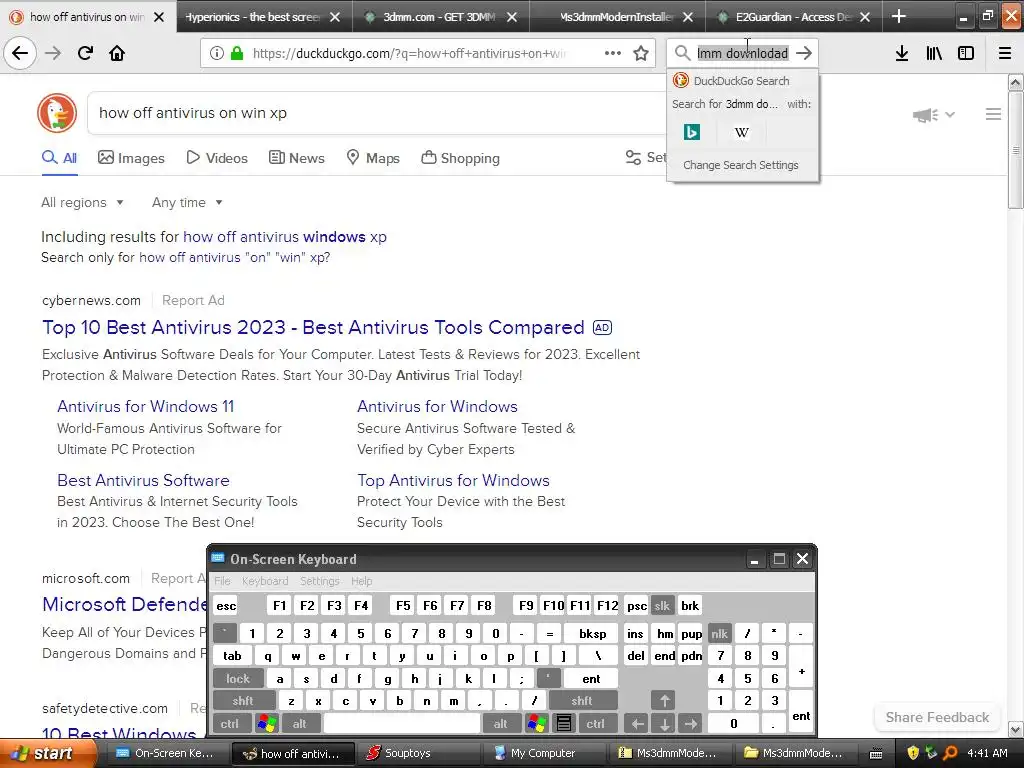This screenshot has height=768, width=1024.
Task: Toggle the nlk num lock key
Action: [720, 633]
